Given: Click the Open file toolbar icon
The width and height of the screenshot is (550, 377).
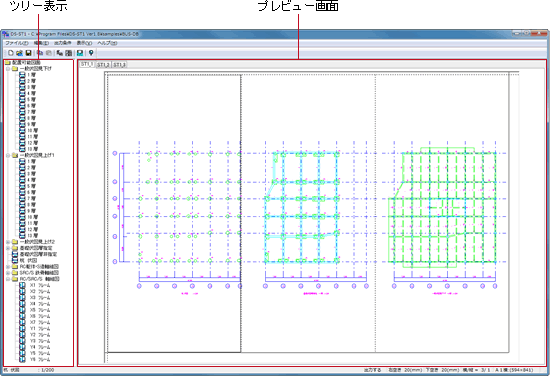Looking at the screenshot, I should click(19, 53).
